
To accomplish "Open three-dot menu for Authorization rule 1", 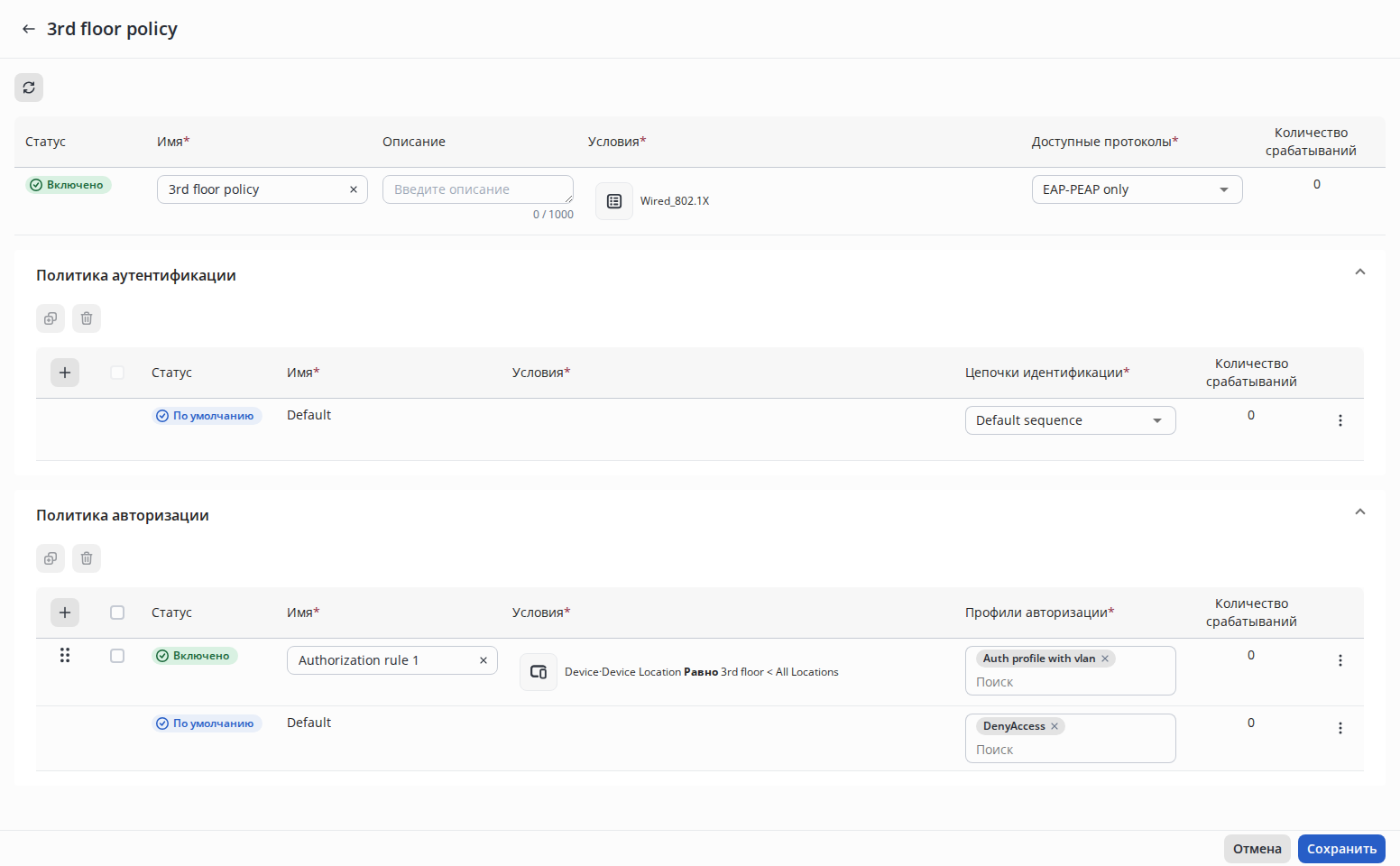I will point(1340,660).
